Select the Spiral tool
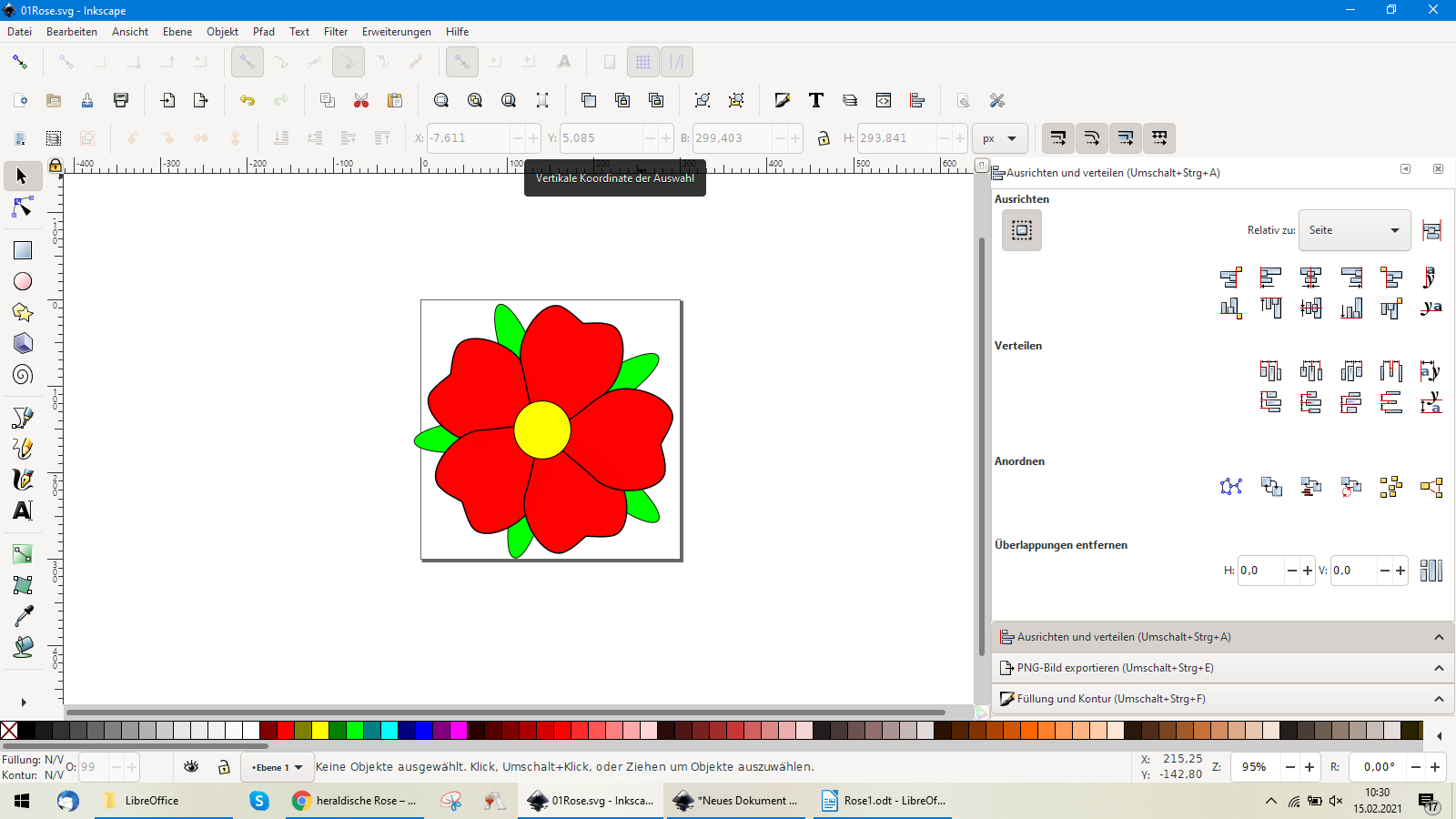 pos(23,375)
